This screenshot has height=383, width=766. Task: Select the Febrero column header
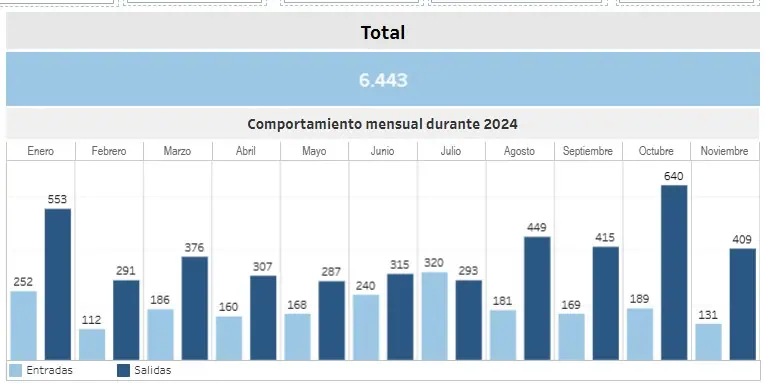pyautogui.click(x=109, y=151)
